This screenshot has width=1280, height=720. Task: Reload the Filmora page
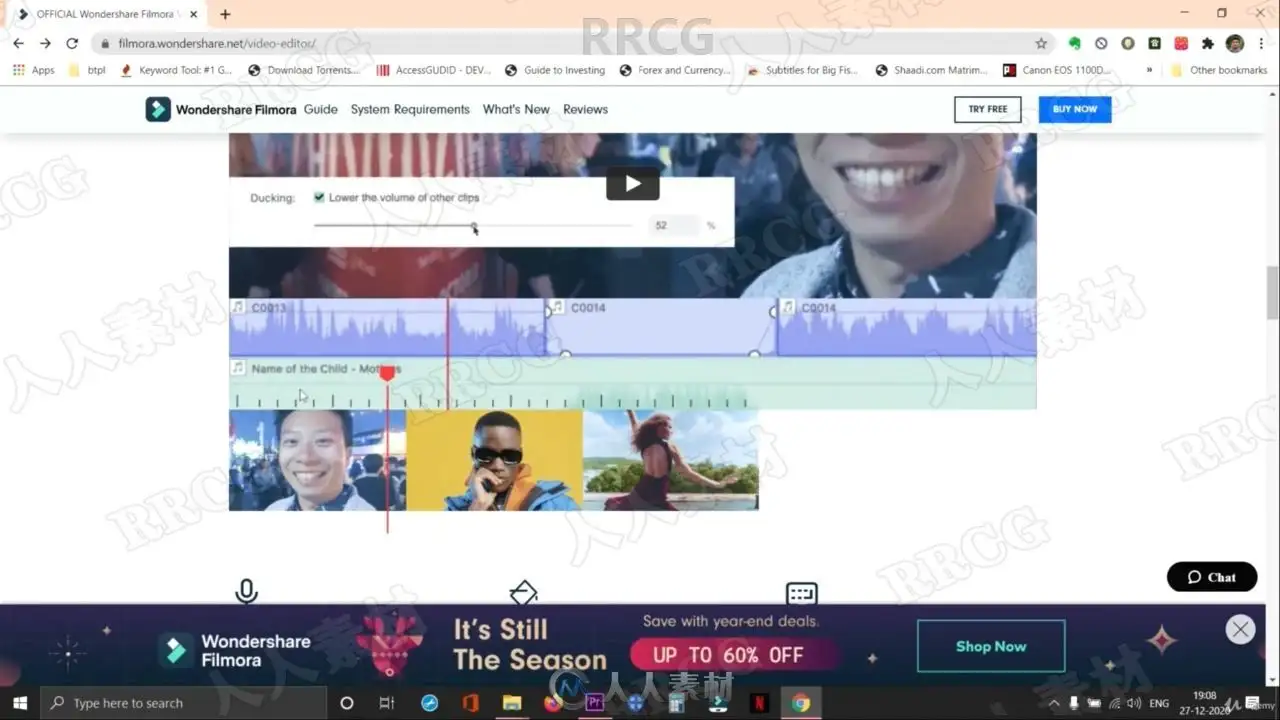[x=72, y=43]
